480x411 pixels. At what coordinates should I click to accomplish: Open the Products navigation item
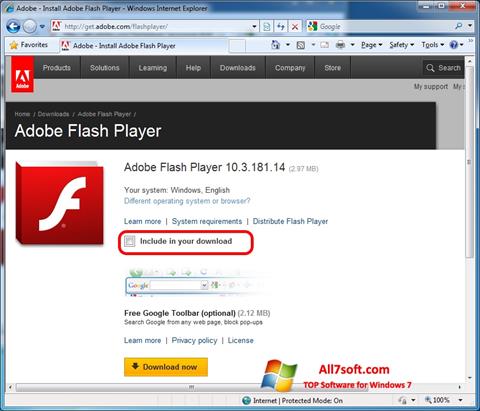[57, 68]
